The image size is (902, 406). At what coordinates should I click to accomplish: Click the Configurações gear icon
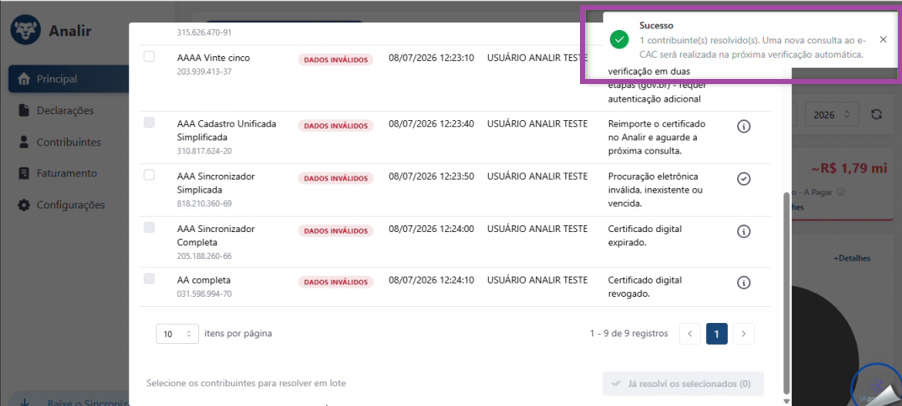pos(24,205)
